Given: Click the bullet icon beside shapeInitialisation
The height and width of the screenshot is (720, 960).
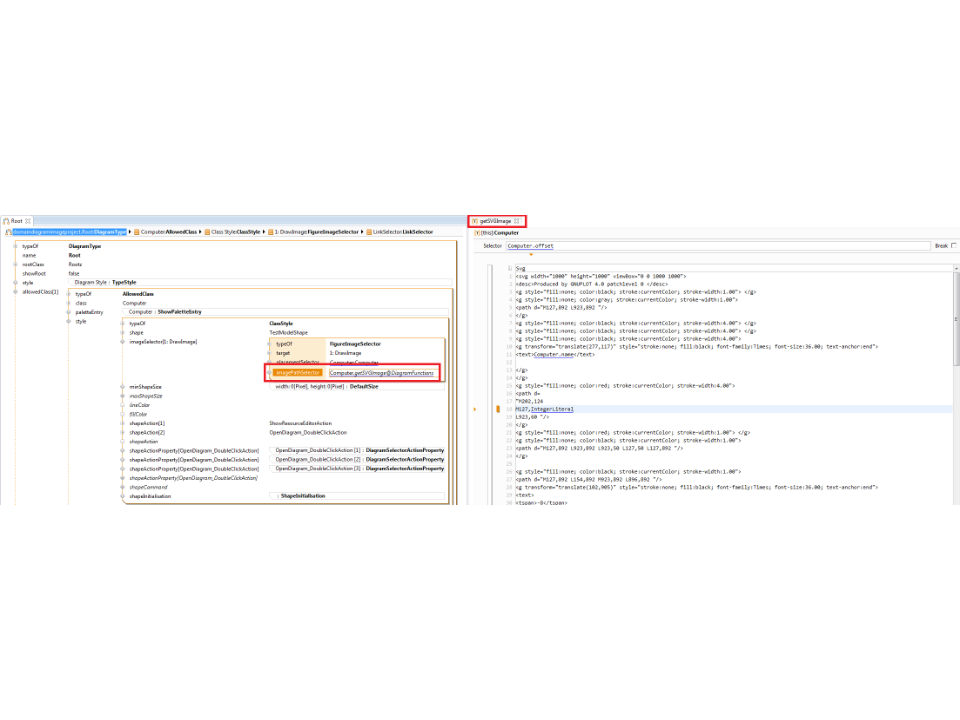Looking at the screenshot, I should 122,496.
